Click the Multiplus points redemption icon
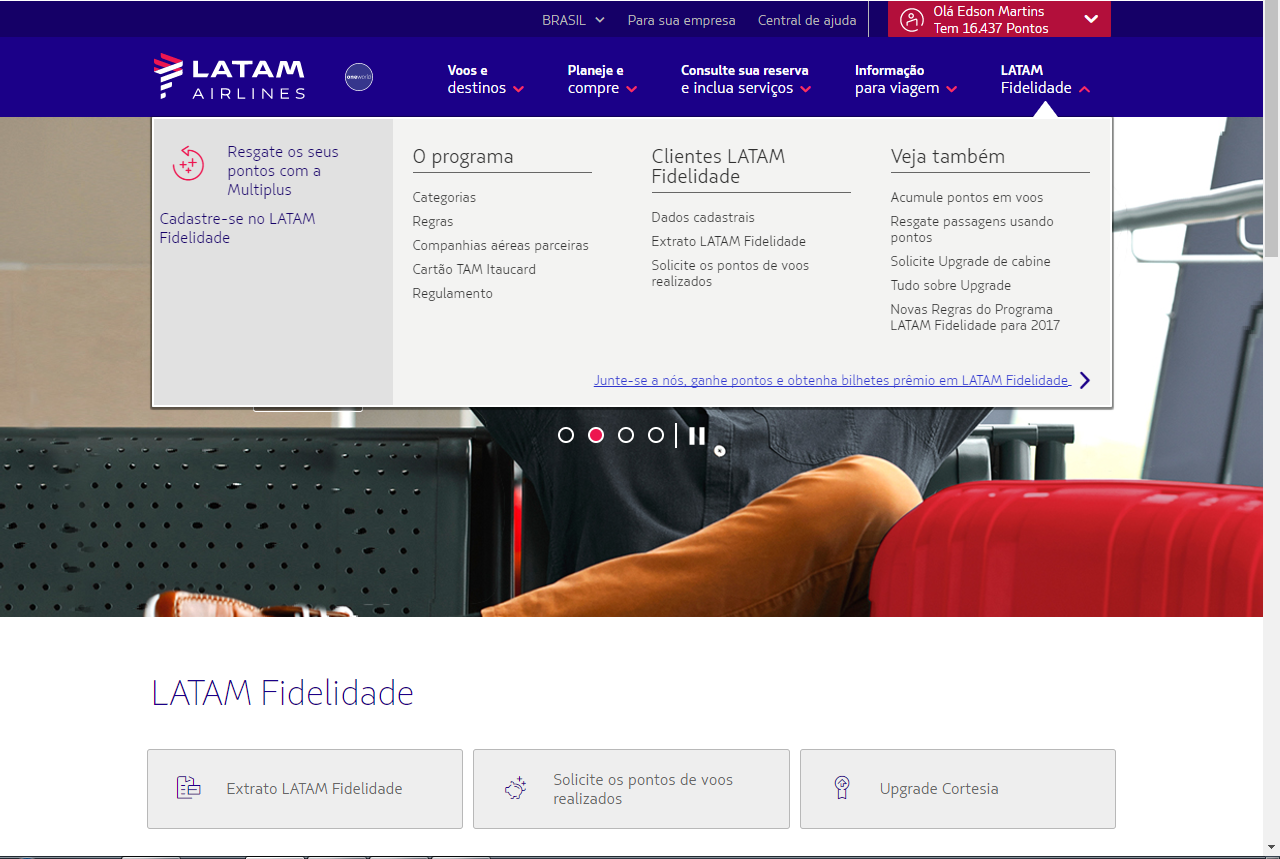Viewport: 1280px width, 859px height. coord(188,162)
